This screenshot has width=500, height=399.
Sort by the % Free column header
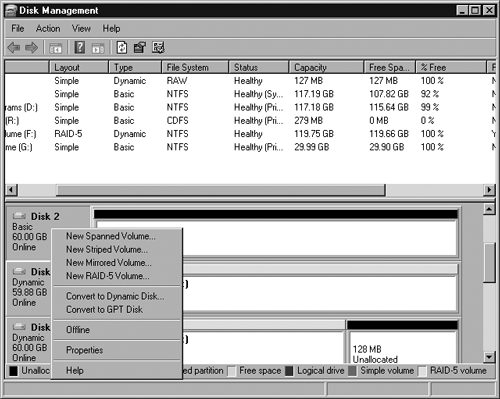[451, 67]
